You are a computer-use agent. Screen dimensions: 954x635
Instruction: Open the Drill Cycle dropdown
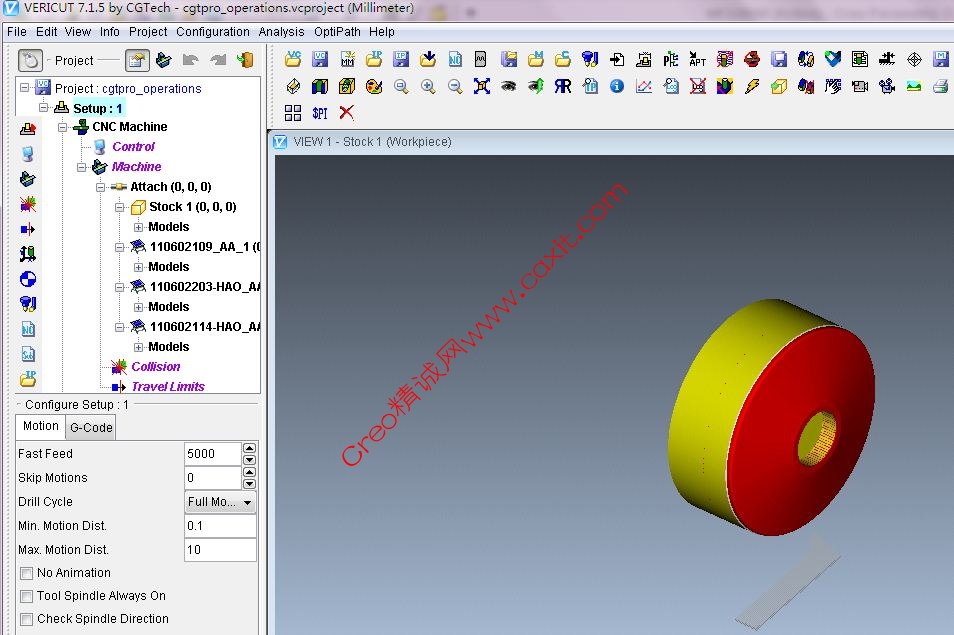(220, 502)
